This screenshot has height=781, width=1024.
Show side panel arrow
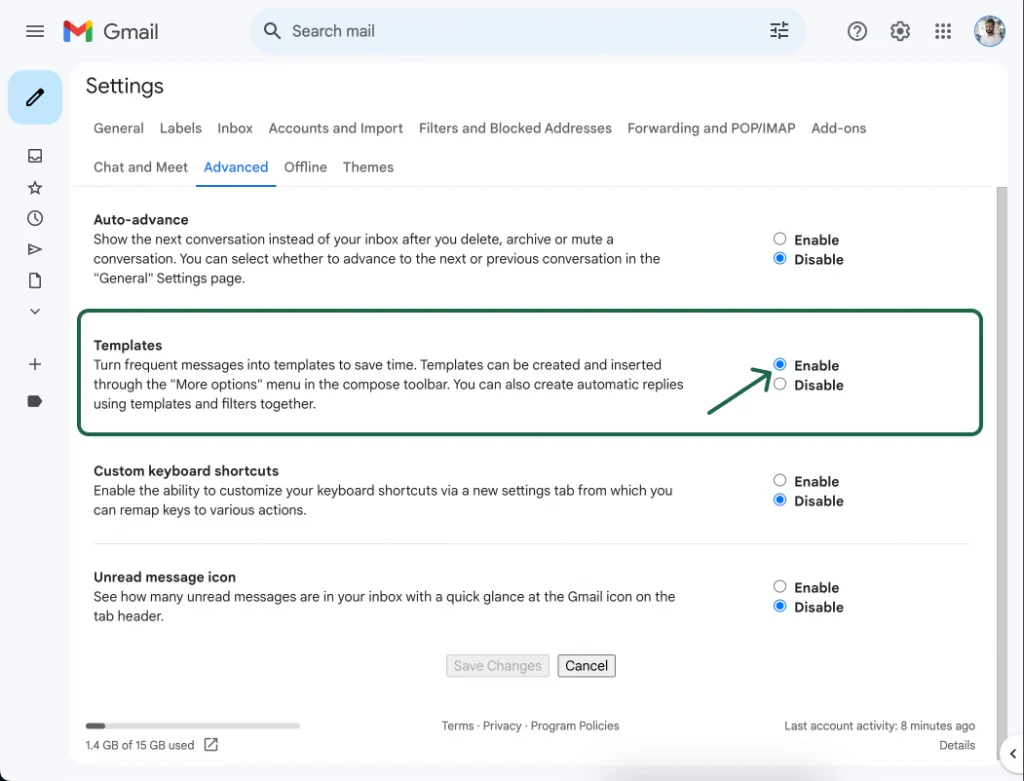(1012, 754)
